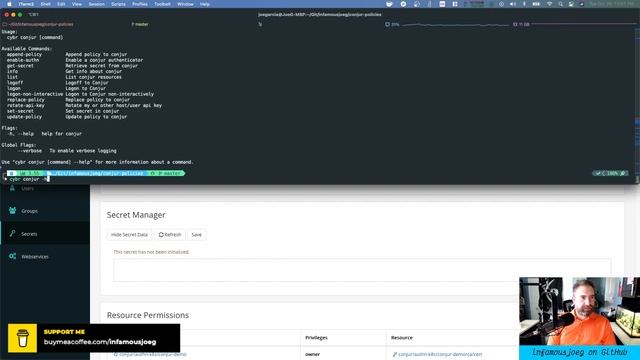Open the Help menu

(x=205, y=4)
